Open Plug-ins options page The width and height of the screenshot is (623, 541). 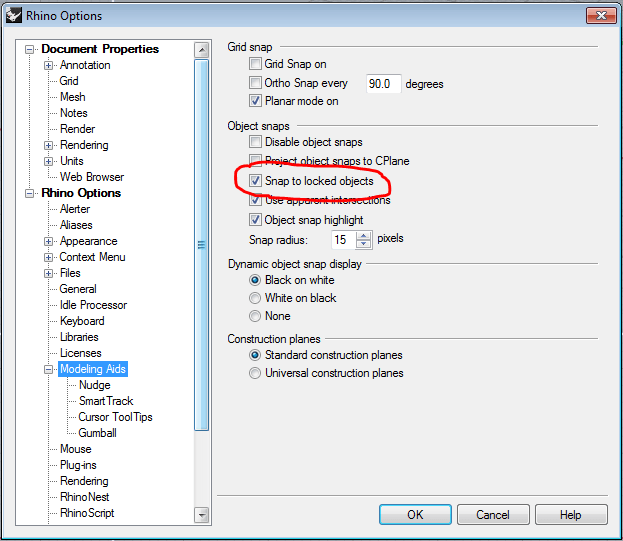click(78, 465)
